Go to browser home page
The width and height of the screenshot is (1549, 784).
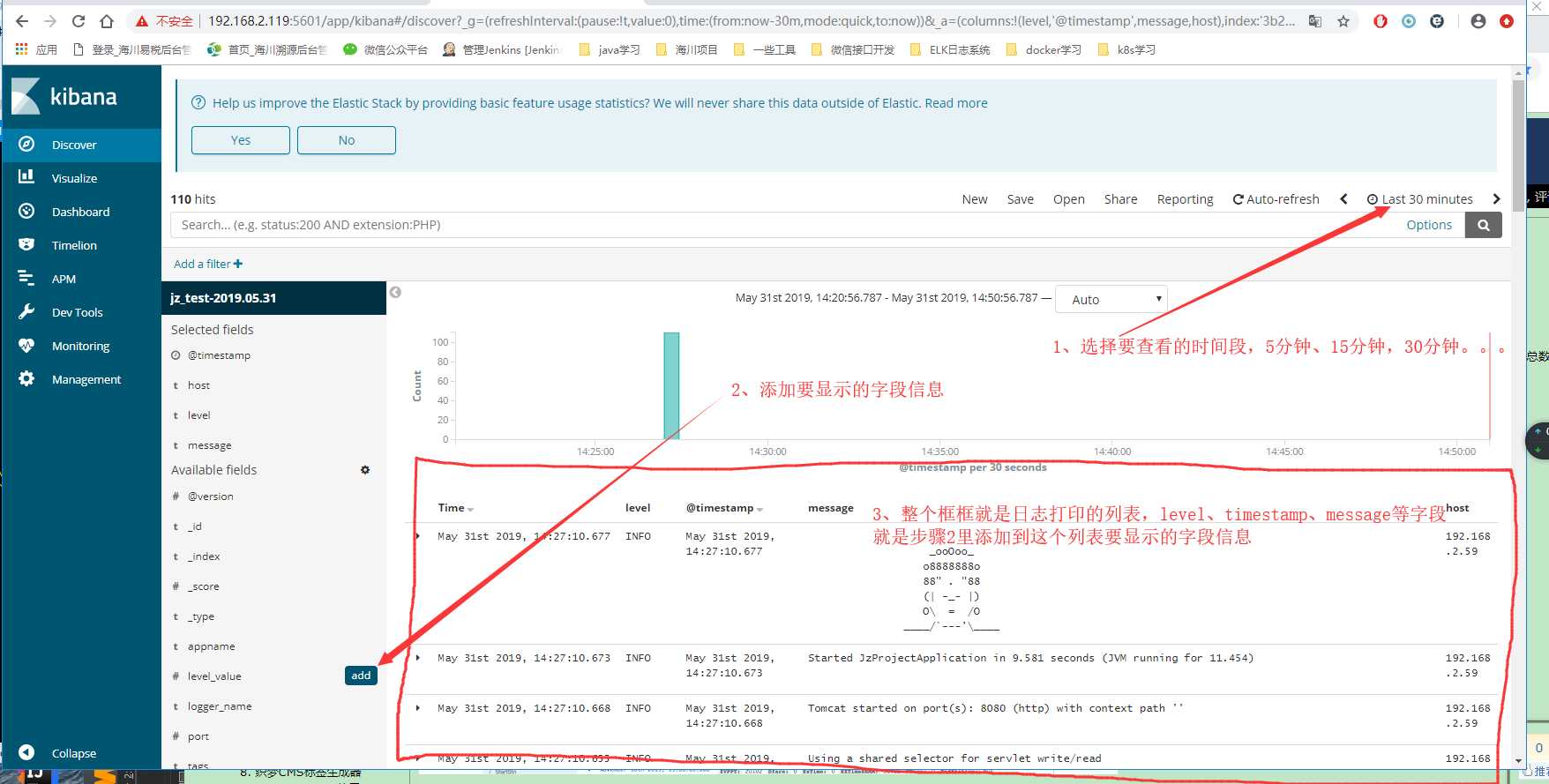click(x=107, y=21)
